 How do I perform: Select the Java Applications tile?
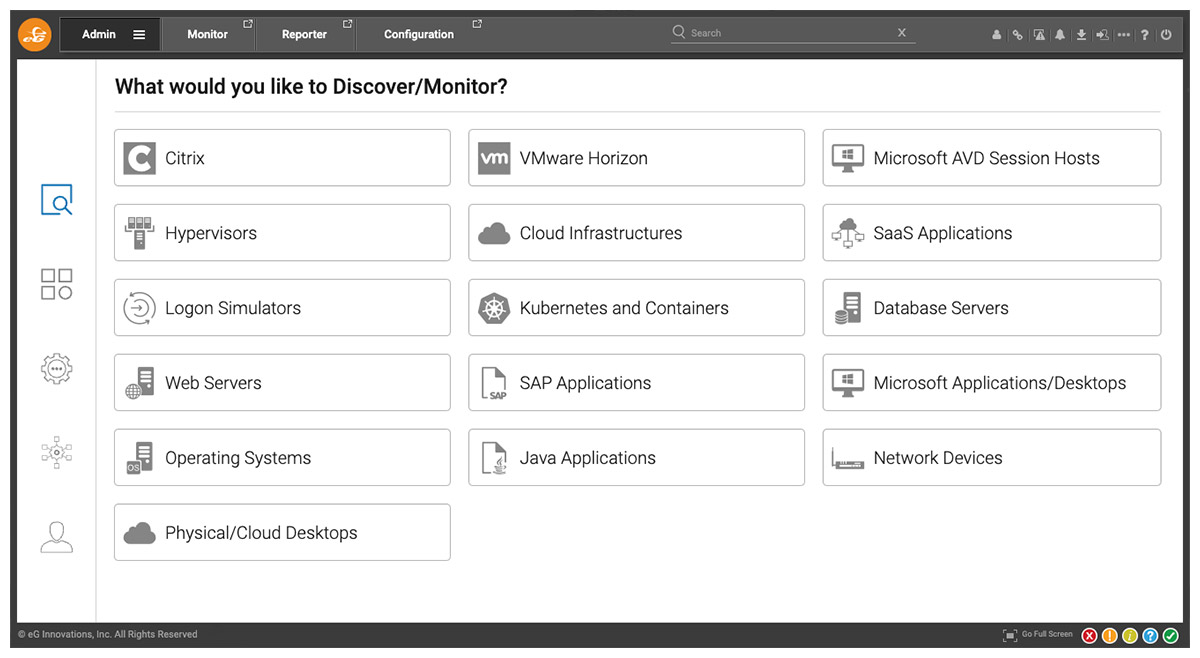(636, 458)
